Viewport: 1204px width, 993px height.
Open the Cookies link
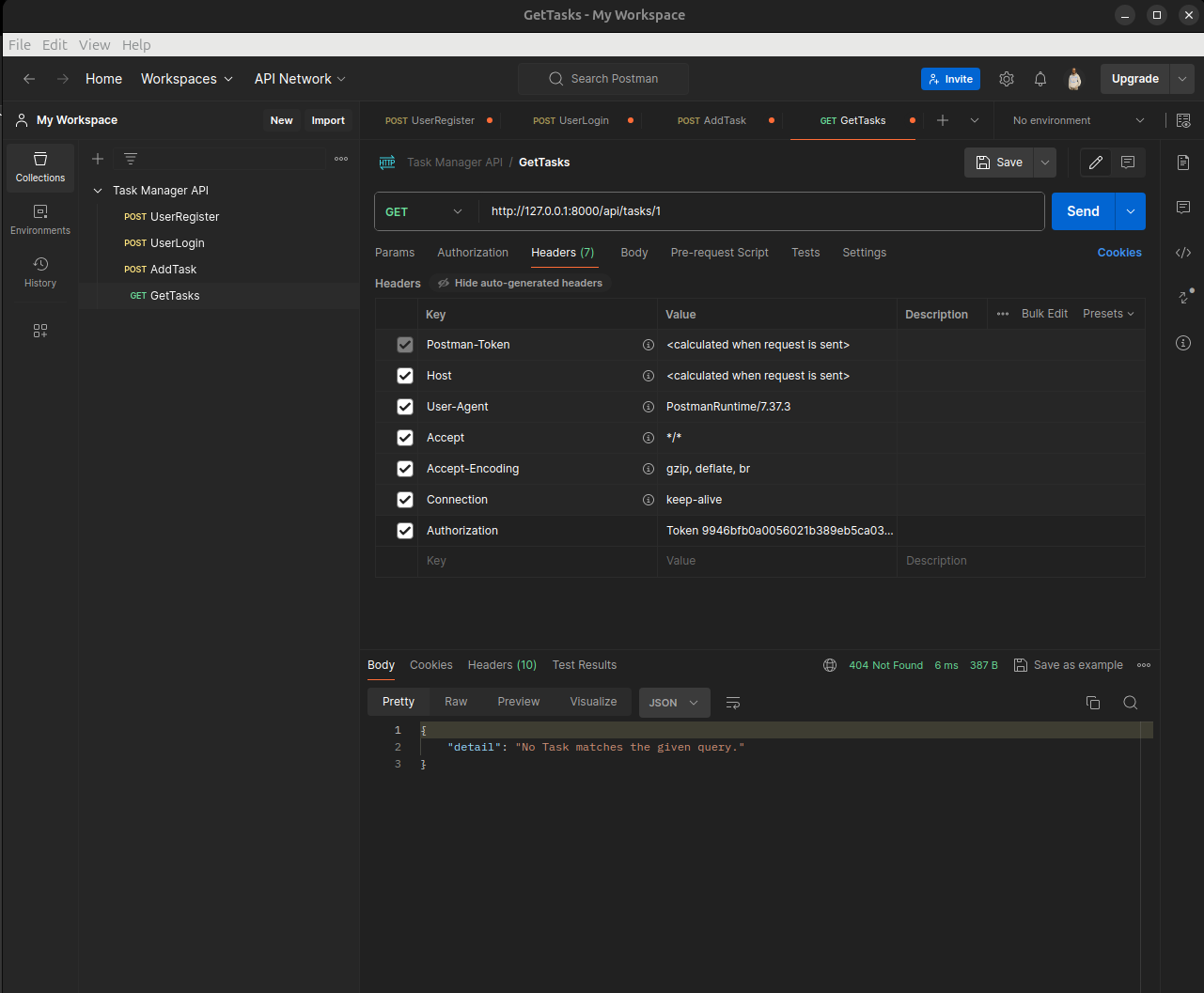click(1119, 253)
